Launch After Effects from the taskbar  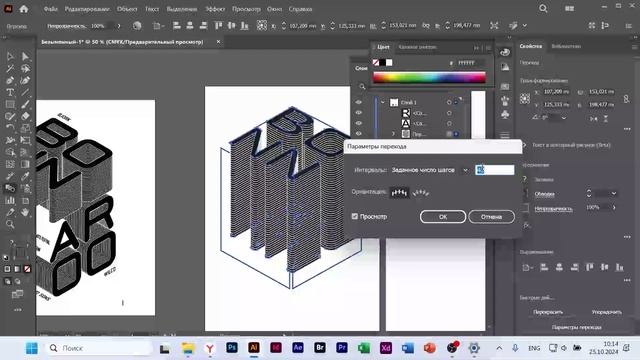coord(298,348)
